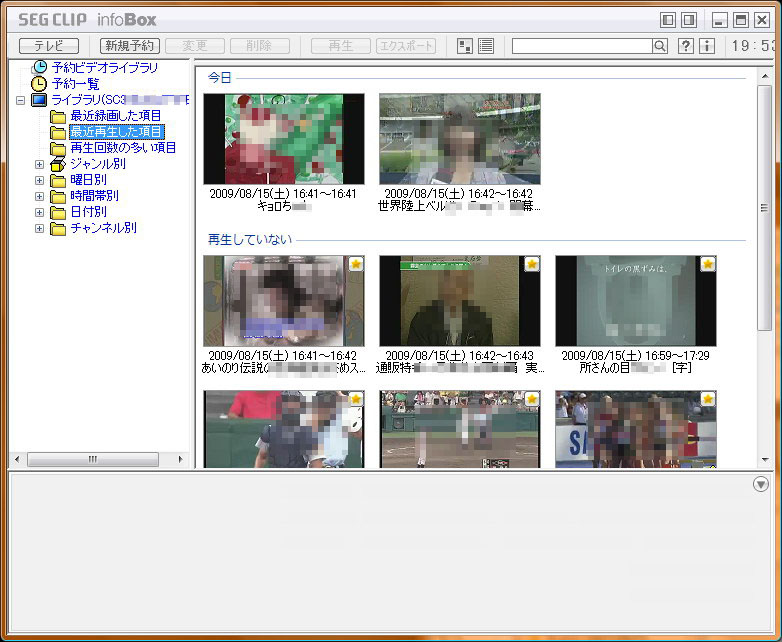Expand the チャンネル別 node
This screenshot has width=782, height=642.
coord(39,228)
